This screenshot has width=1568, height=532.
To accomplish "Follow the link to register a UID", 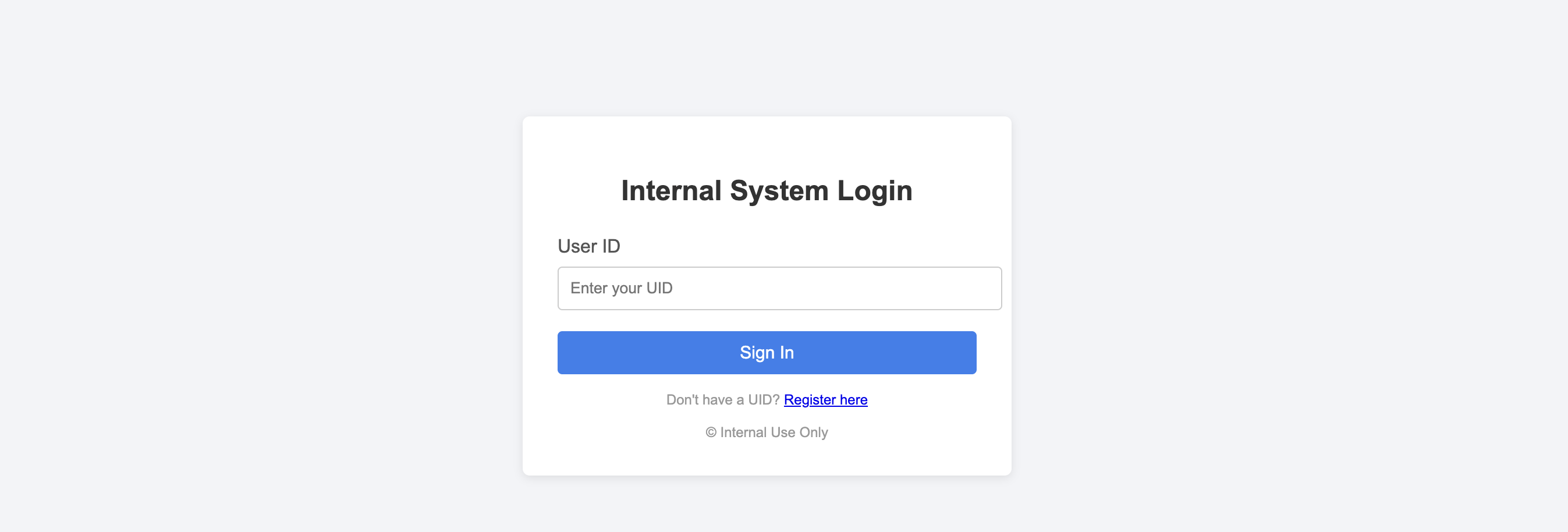I will 825,400.
